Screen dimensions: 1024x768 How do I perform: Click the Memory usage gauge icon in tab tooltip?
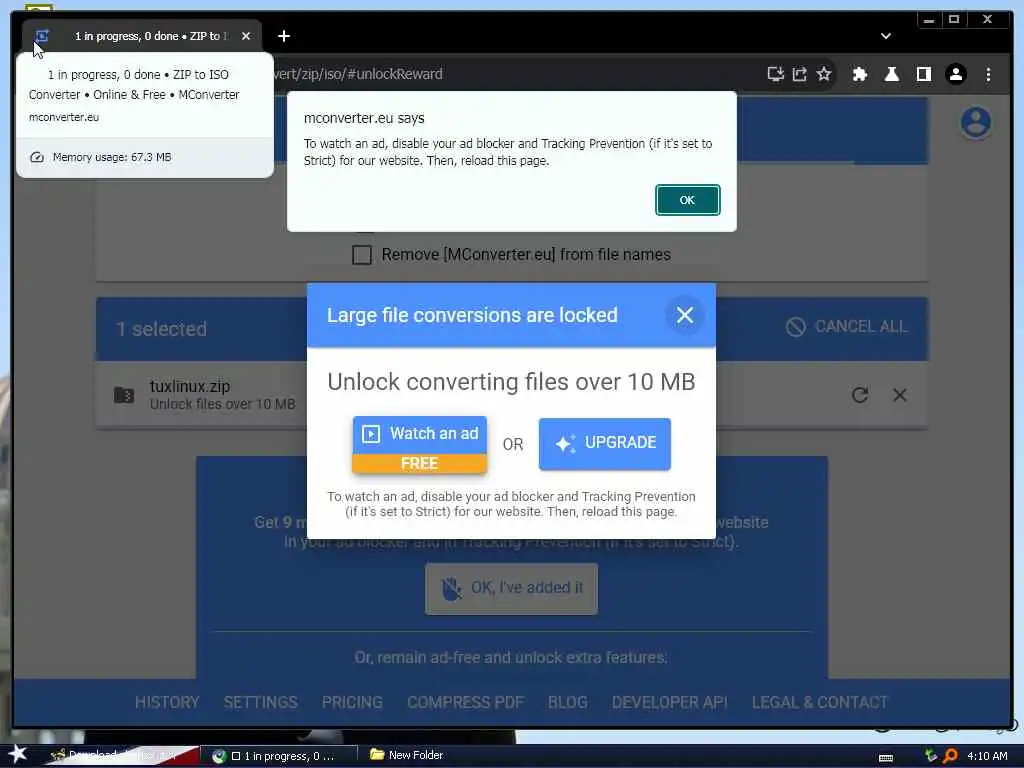coord(37,157)
